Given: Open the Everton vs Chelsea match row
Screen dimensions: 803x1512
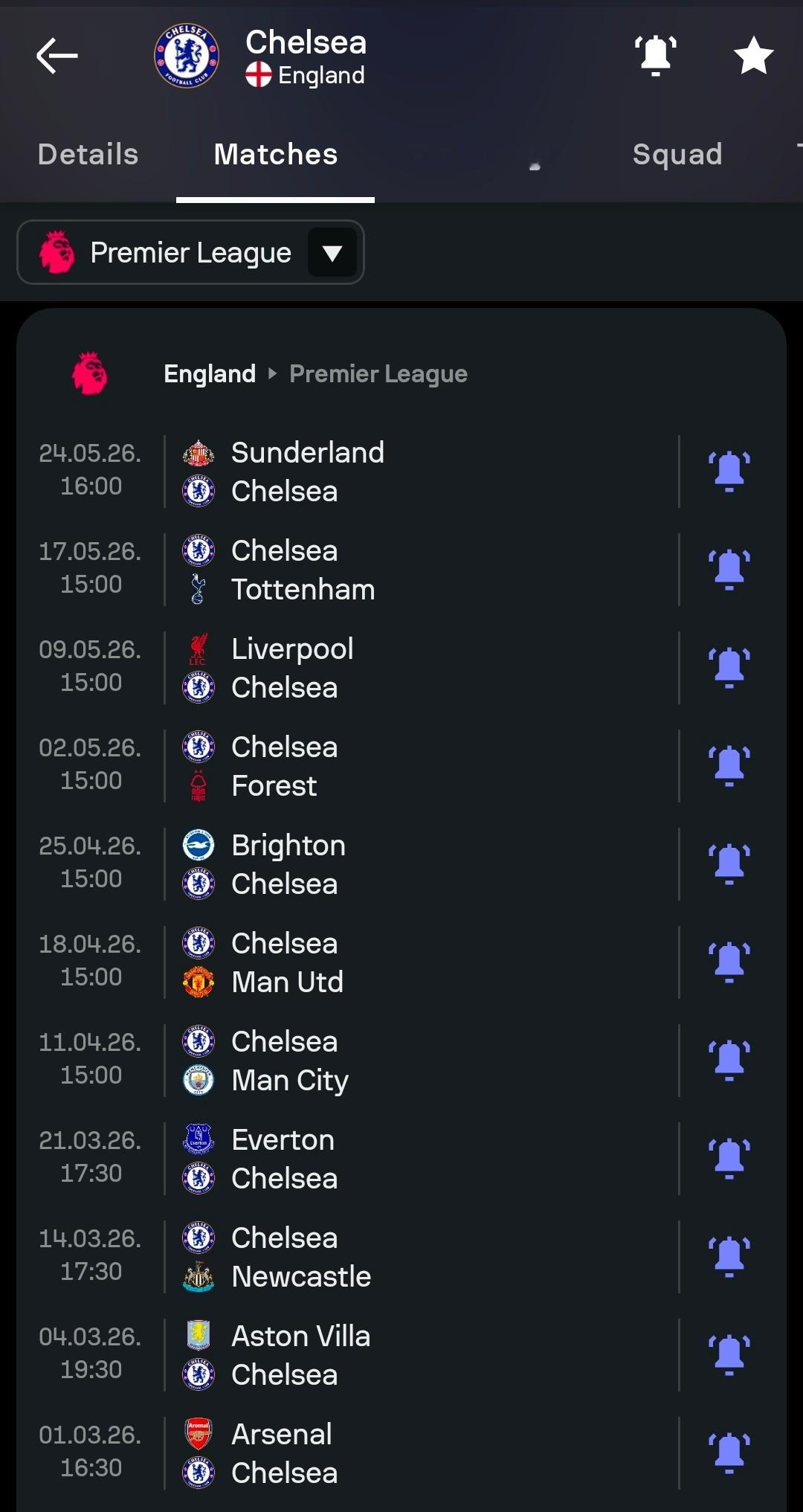Looking at the screenshot, I should pyautogui.click(x=416, y=1159).
